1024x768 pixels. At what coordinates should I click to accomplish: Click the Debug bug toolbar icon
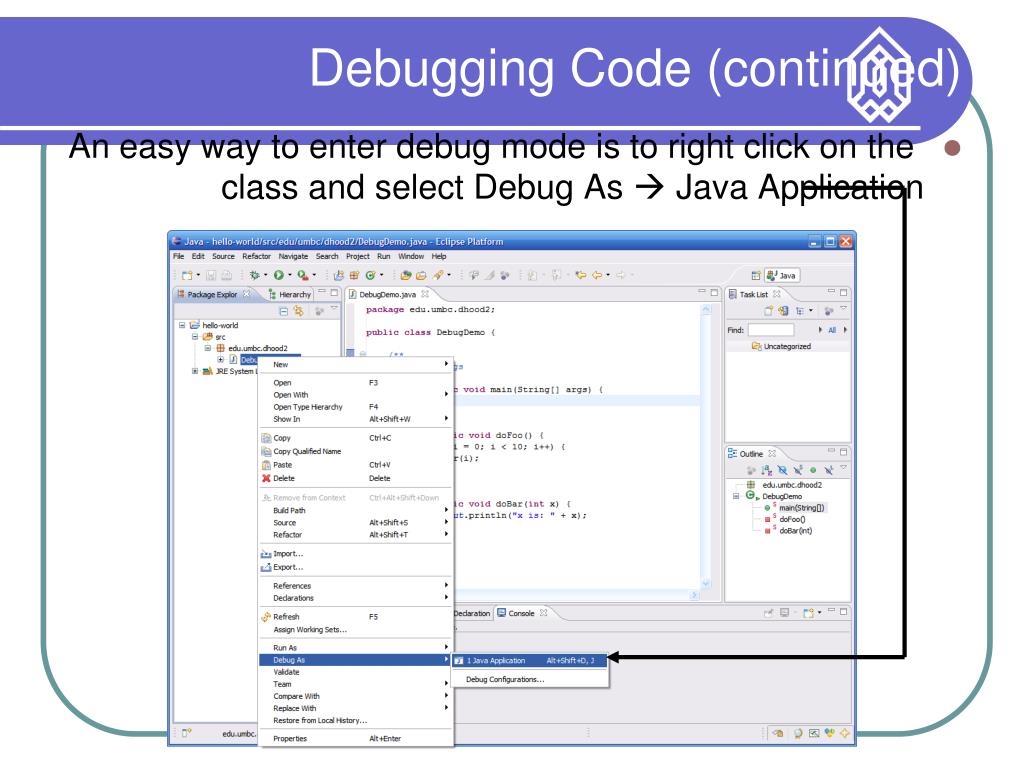click(x=255, y=276)
